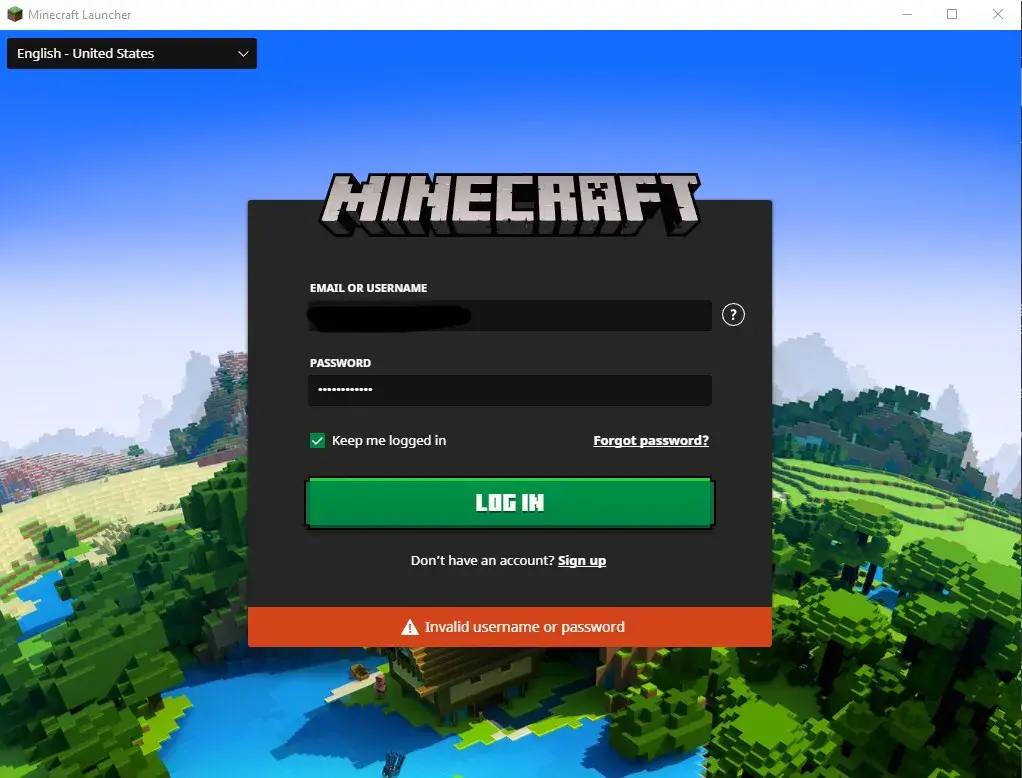The height and width of the screenshot is (778, 1022).
Task: Click the Minecraft Launcher title bar text
Action: (80, 15)
